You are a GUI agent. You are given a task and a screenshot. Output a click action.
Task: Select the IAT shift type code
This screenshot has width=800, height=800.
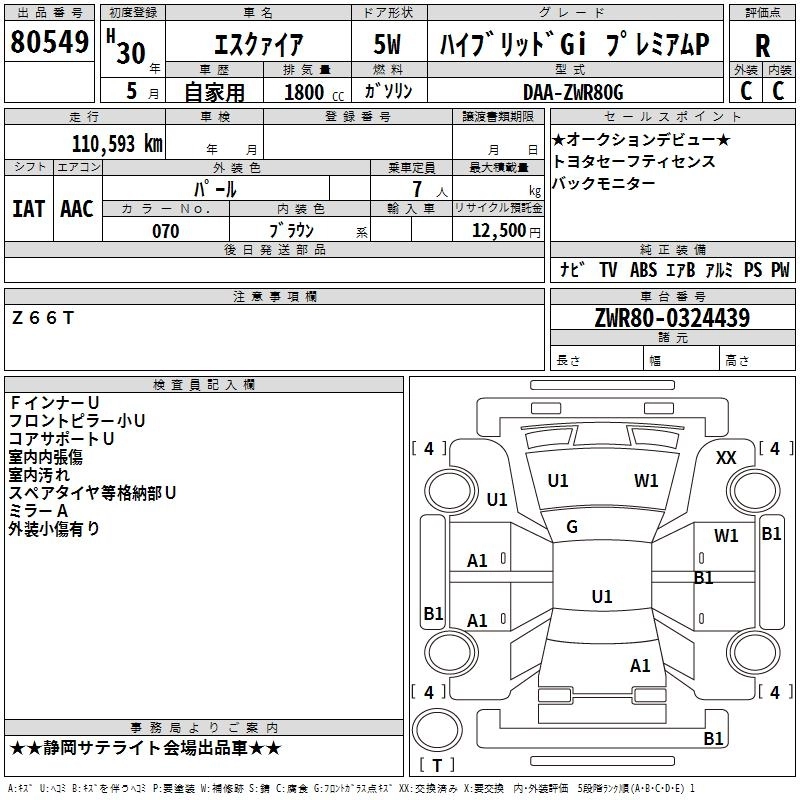[28, 209]
